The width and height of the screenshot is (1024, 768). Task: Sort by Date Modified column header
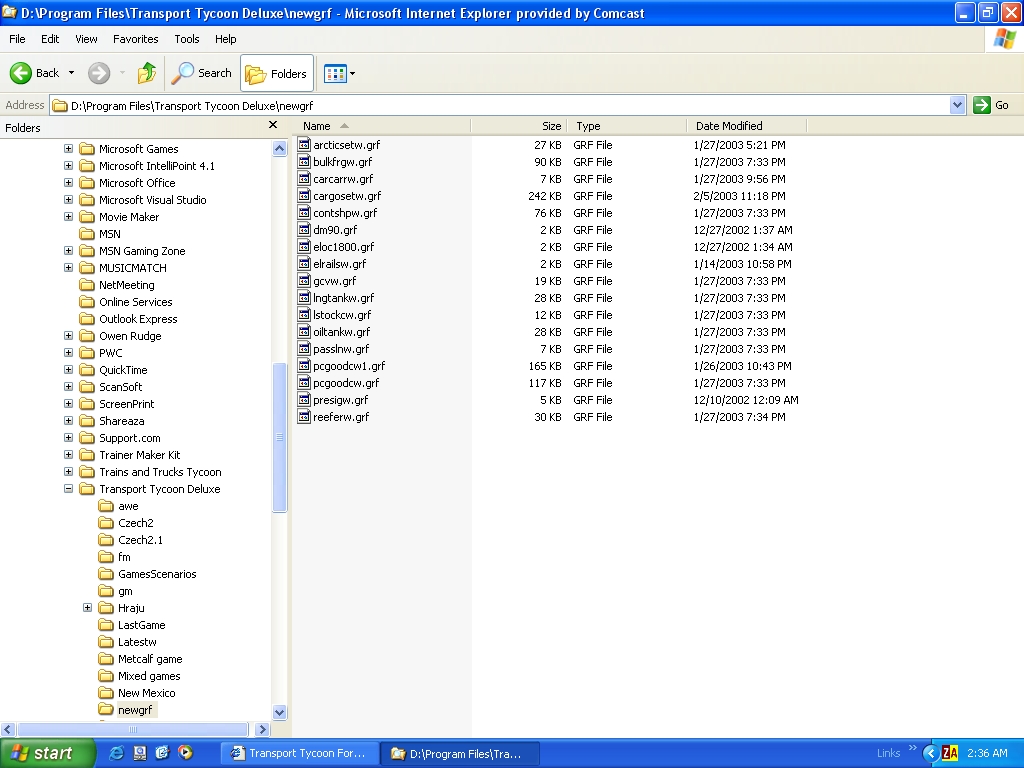747,126
